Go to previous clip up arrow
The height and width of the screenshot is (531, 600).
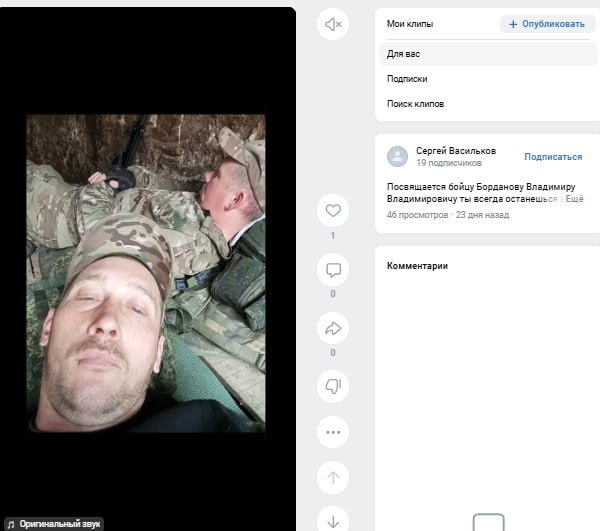click(x=333, y=477)
